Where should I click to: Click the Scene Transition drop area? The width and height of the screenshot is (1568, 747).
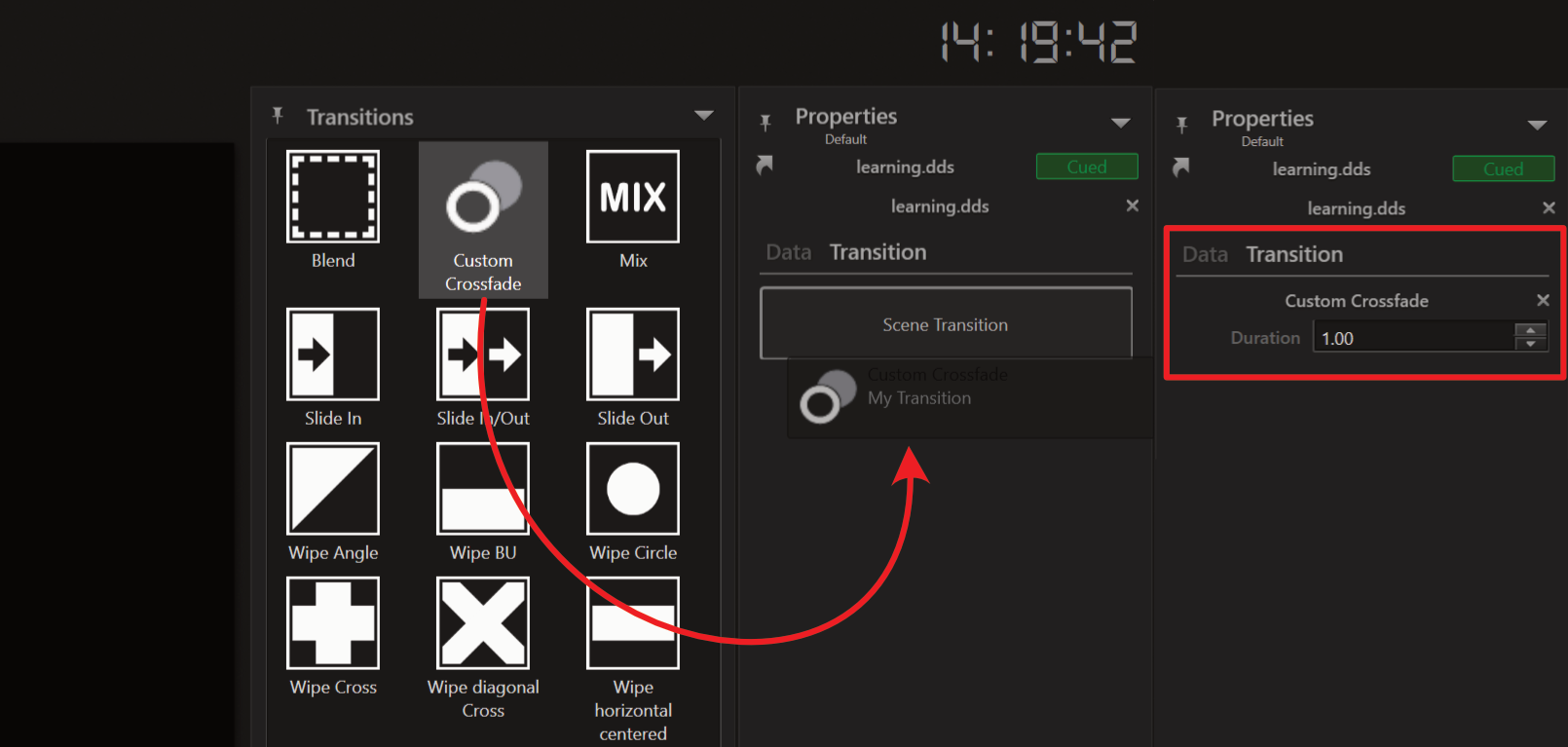pyautogui.click(x=945, y=324)
